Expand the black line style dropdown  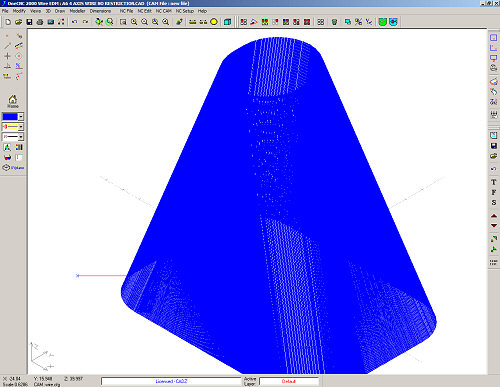click(x=21, y=137)
